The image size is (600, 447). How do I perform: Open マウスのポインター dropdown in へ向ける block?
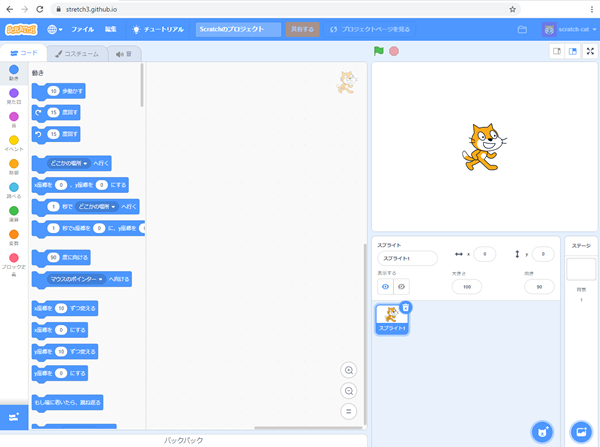coord(76,279)
